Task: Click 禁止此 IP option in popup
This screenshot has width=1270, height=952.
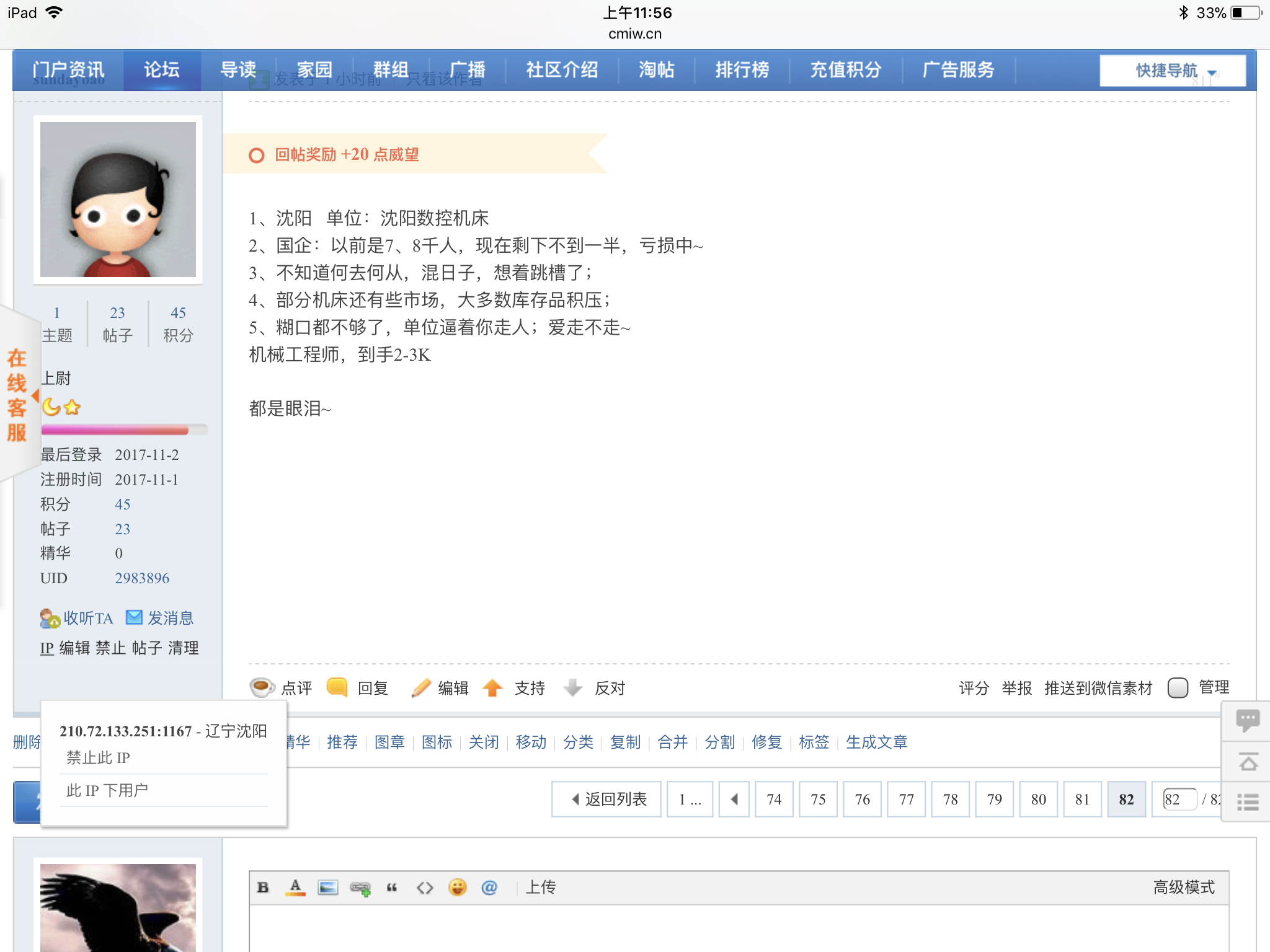Action: coord(98,757)
